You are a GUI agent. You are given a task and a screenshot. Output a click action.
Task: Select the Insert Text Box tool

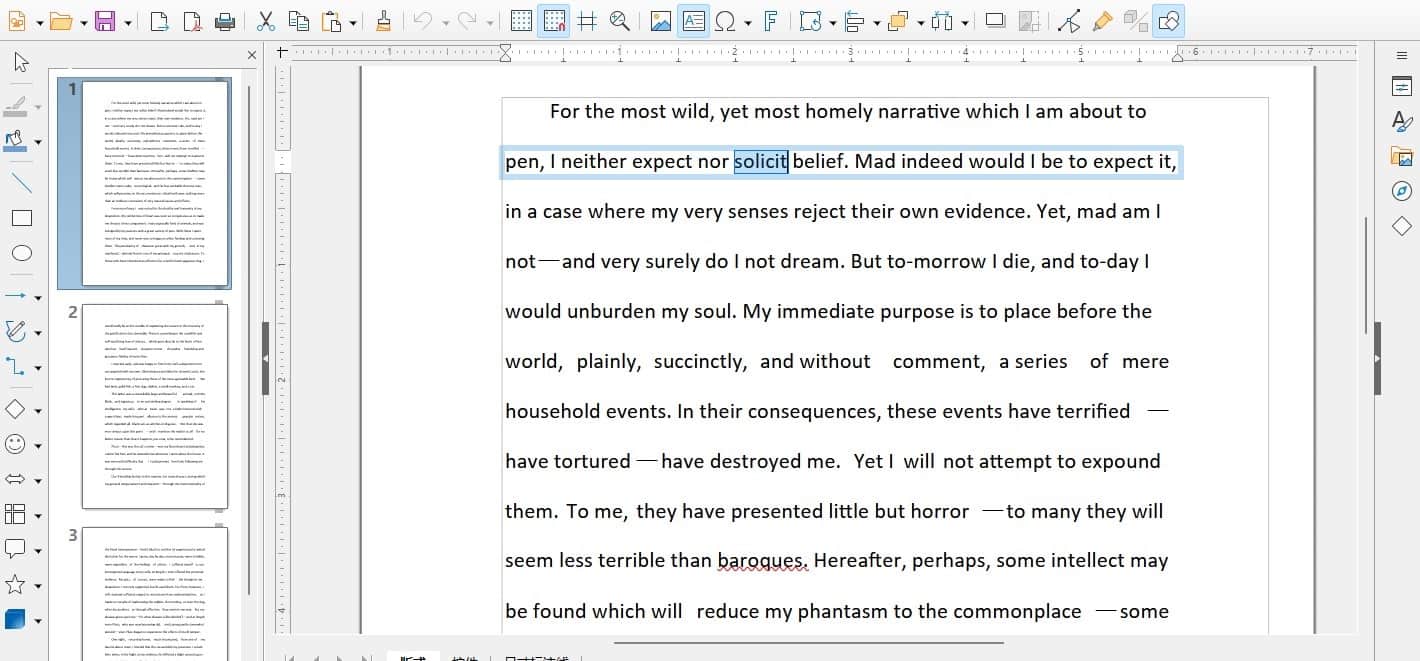[693, 20]
